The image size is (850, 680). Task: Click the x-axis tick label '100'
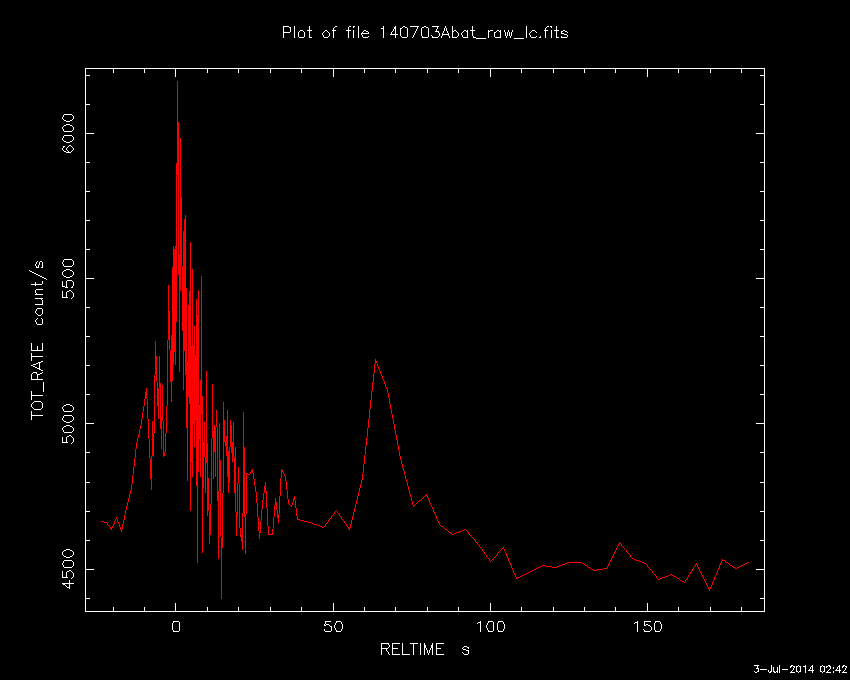491,627
